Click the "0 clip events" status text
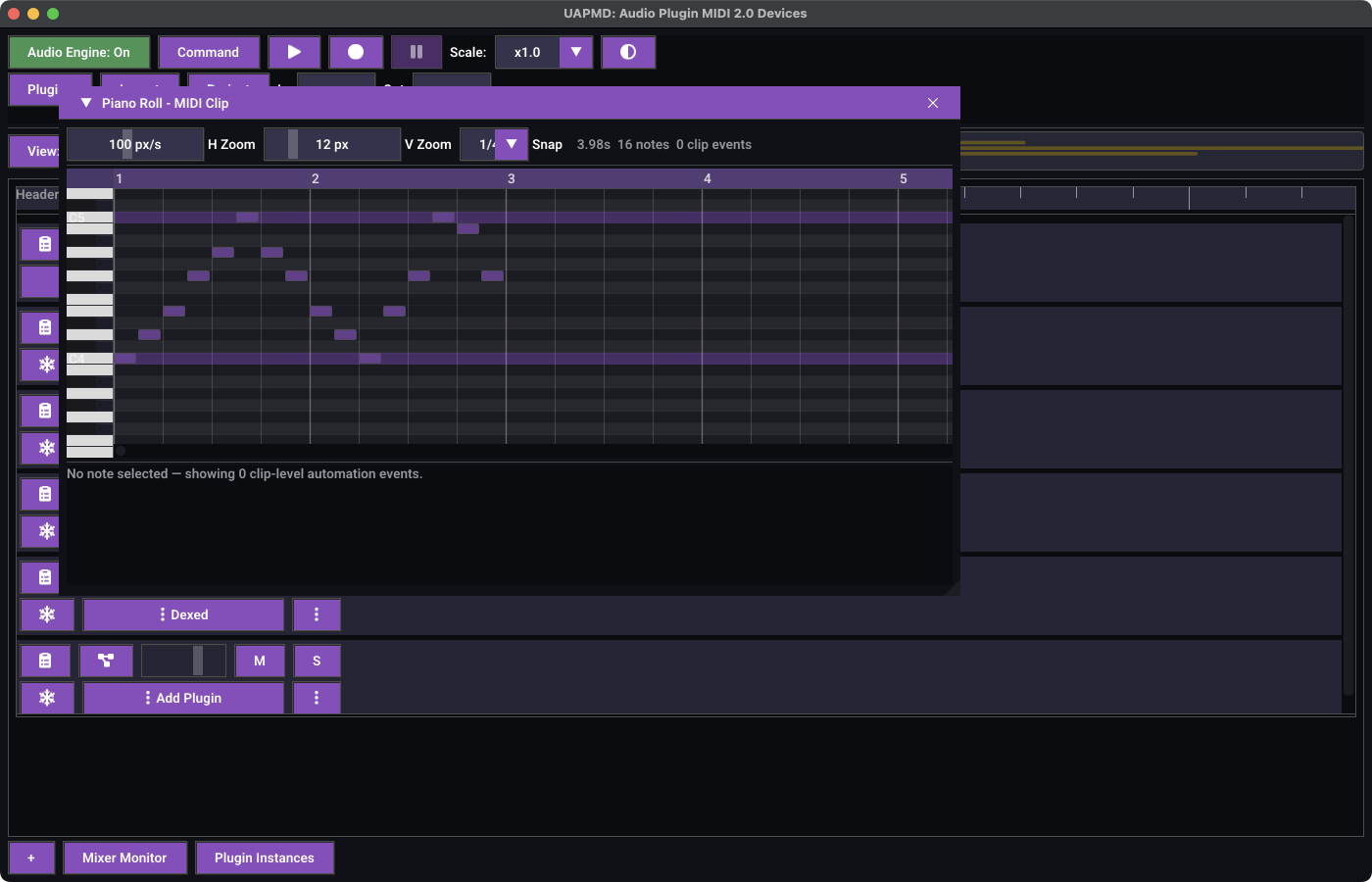1372x882 pixels. click(x=713, y=144)
